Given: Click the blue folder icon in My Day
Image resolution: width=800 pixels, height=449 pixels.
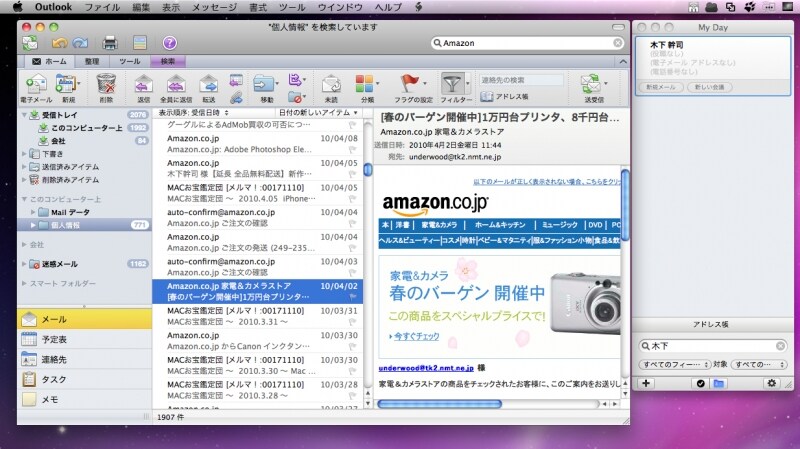Looking at the screenshot, I should point(718,383).
